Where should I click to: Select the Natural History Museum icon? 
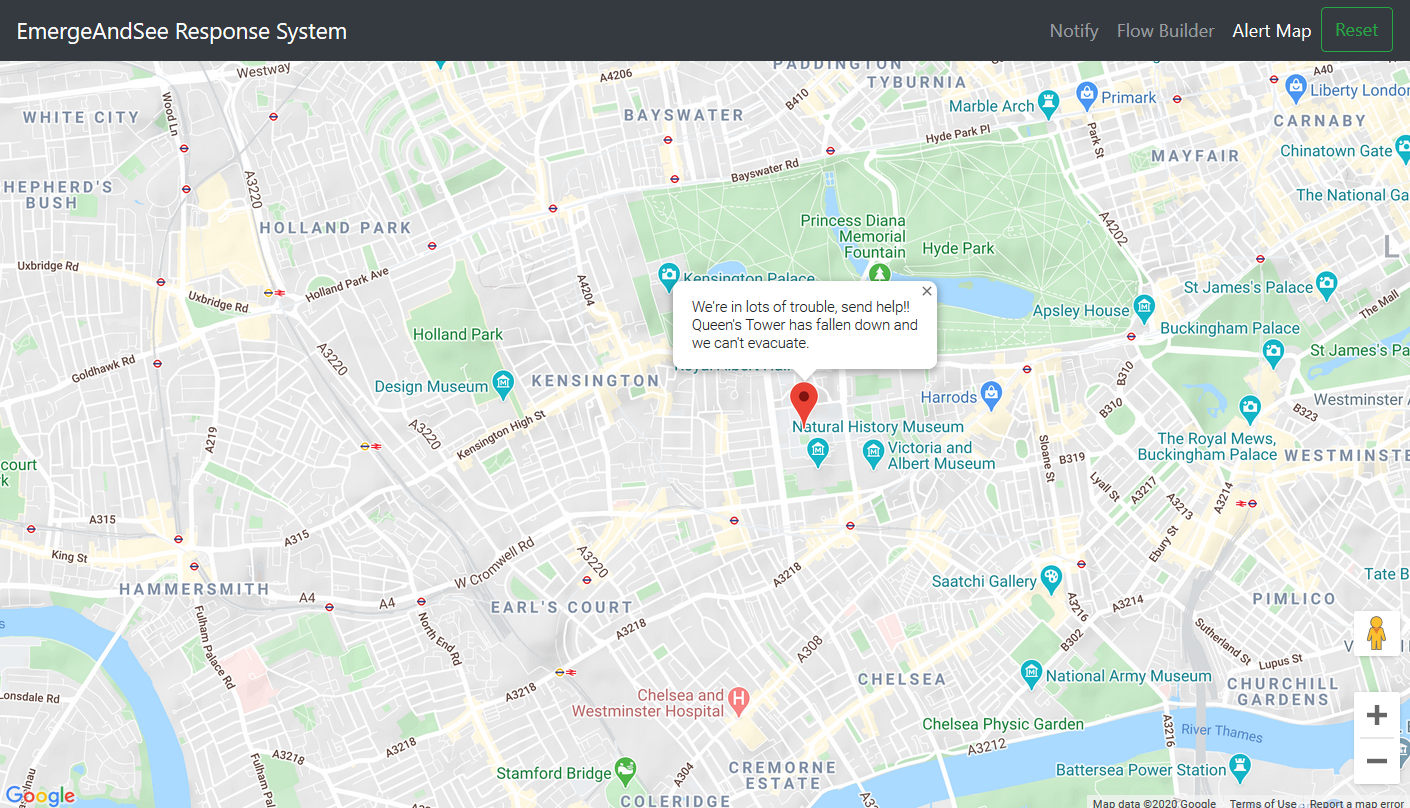pyautogui.click(x=819, y=453)
